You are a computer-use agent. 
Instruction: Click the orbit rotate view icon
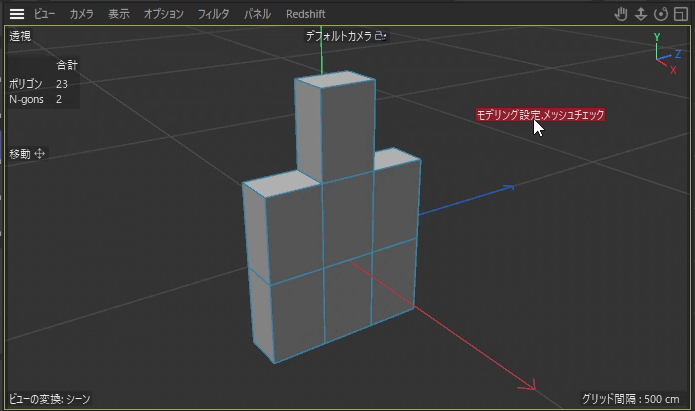[661, 14]
